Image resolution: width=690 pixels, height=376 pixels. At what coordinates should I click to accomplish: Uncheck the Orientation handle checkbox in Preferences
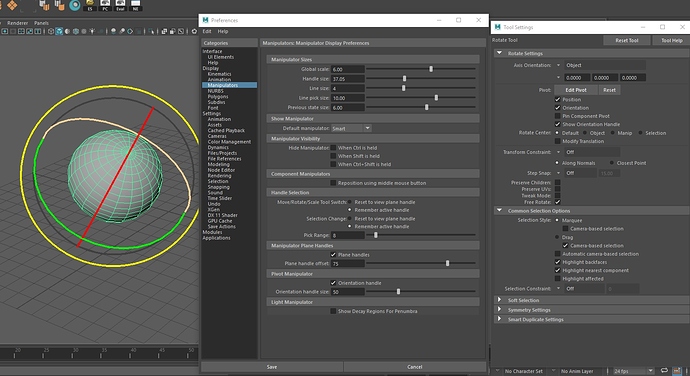point(333,283)
